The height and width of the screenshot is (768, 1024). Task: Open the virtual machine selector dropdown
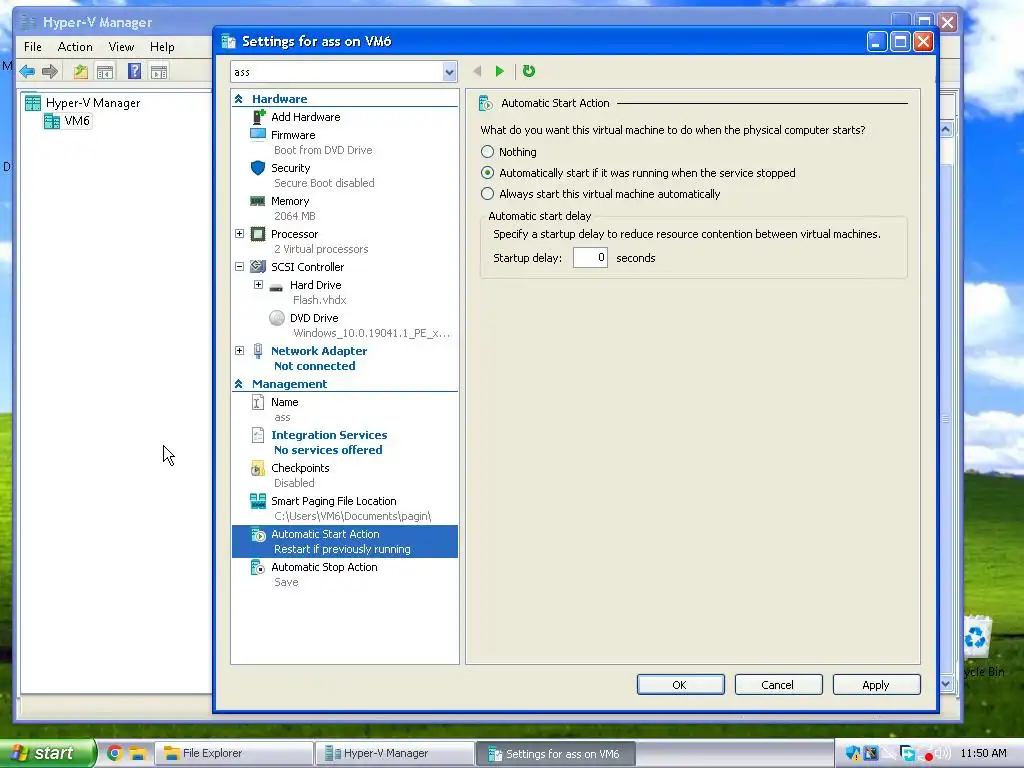pyautogui.click(x=449, y=72)
